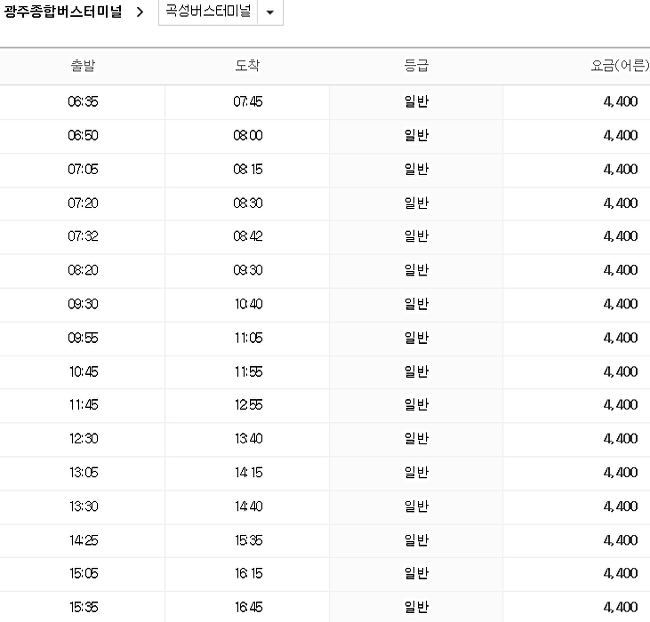Click 일반 grade in the 15:05 row
Viewport: 650px width, 622px height.
[x=416, y=573]
